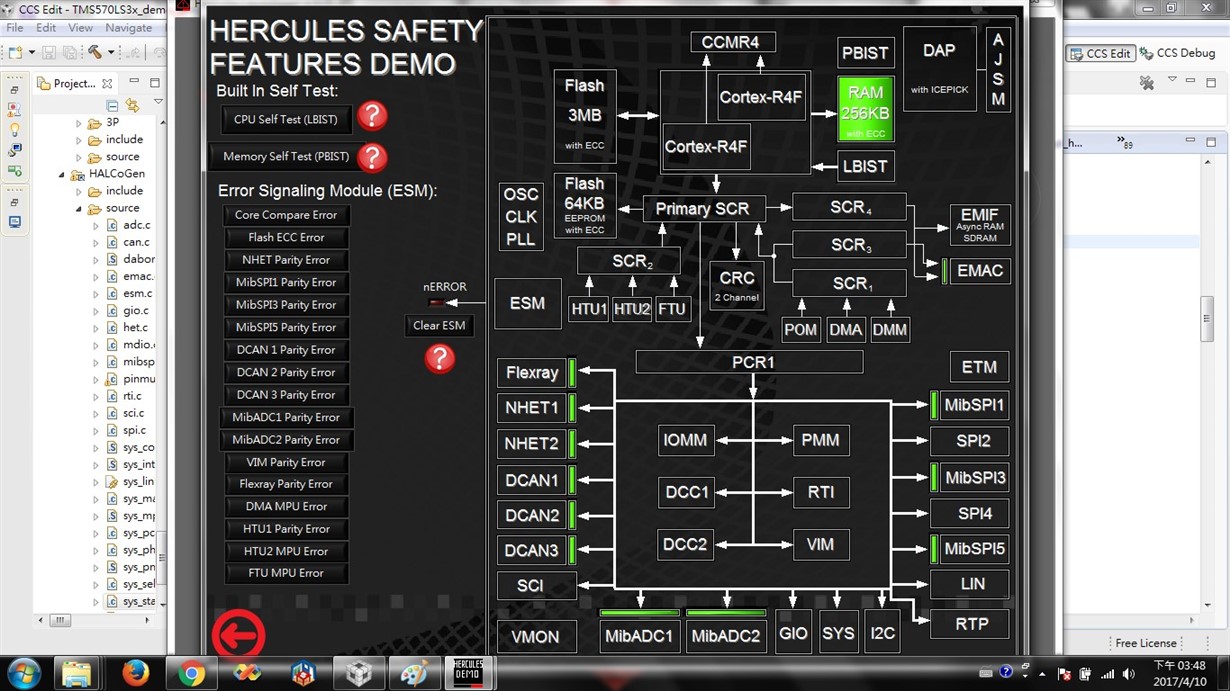
Task: Open the Navigate menu in CCS
Action: click(129, 28)
